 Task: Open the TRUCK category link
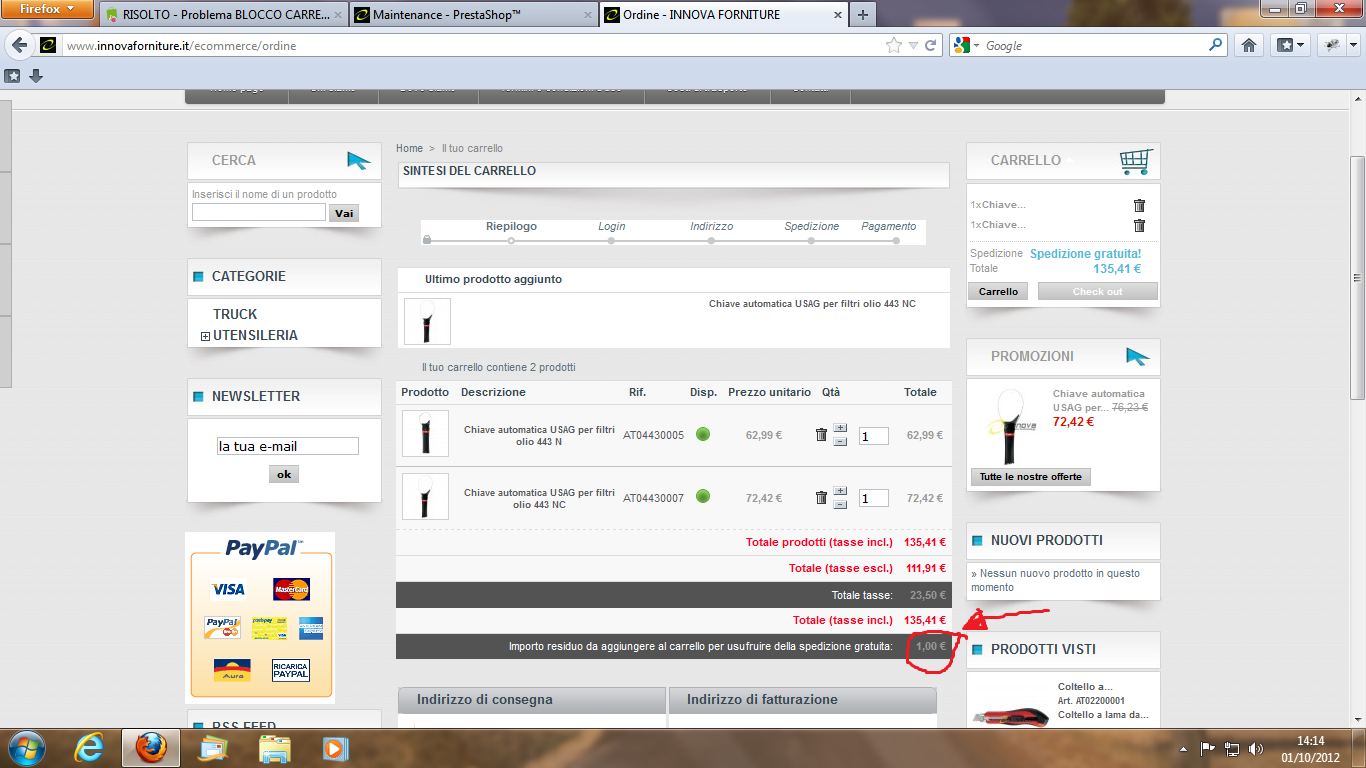click(x=235, y=314)
